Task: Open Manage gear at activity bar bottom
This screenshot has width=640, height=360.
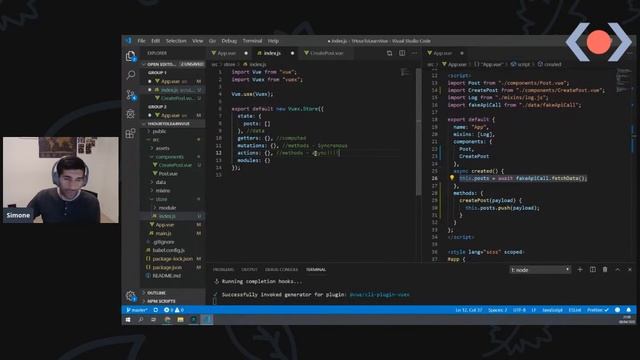Action: [x=131, y=296]
